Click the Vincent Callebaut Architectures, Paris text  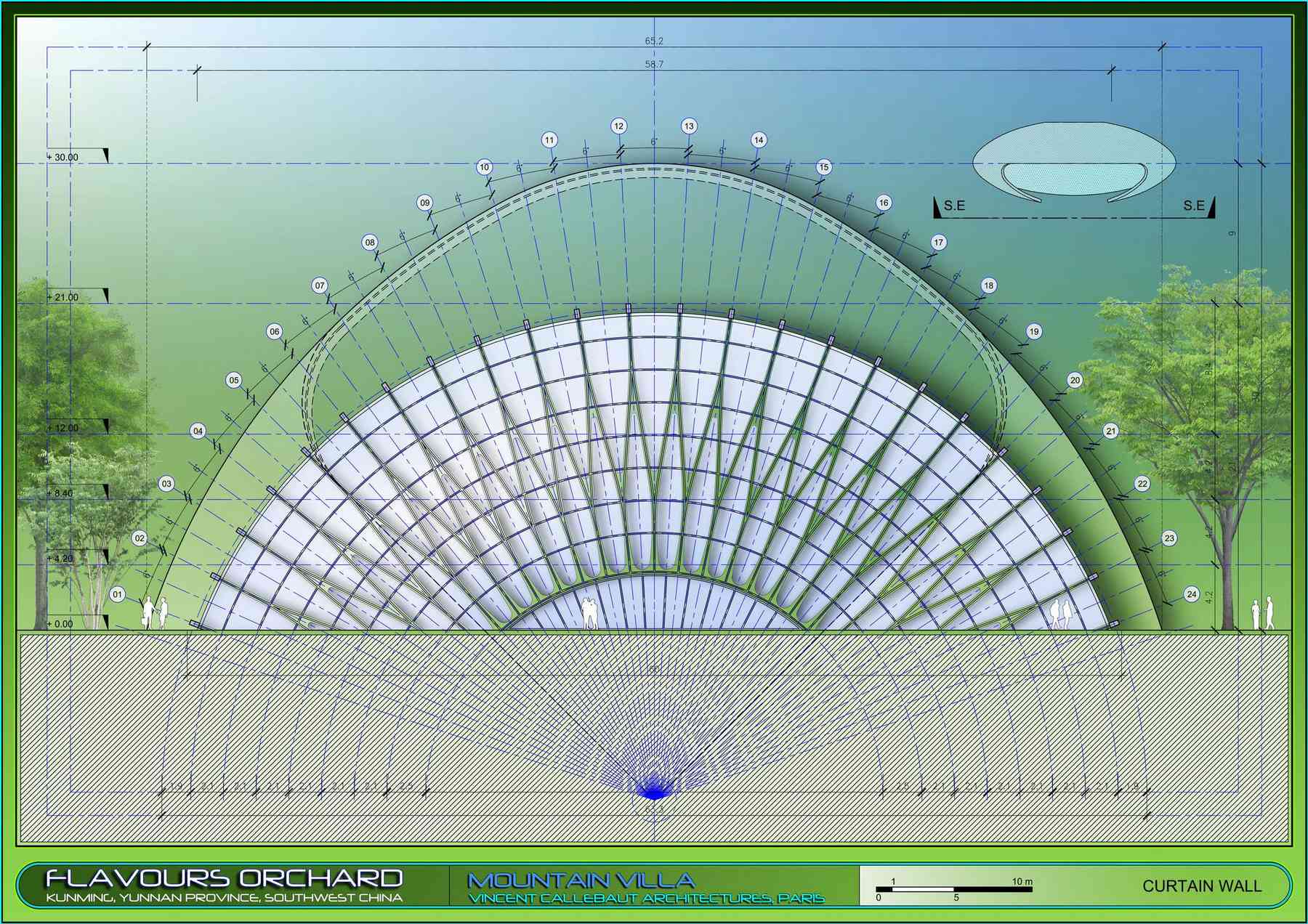click(x=646, y=899)
